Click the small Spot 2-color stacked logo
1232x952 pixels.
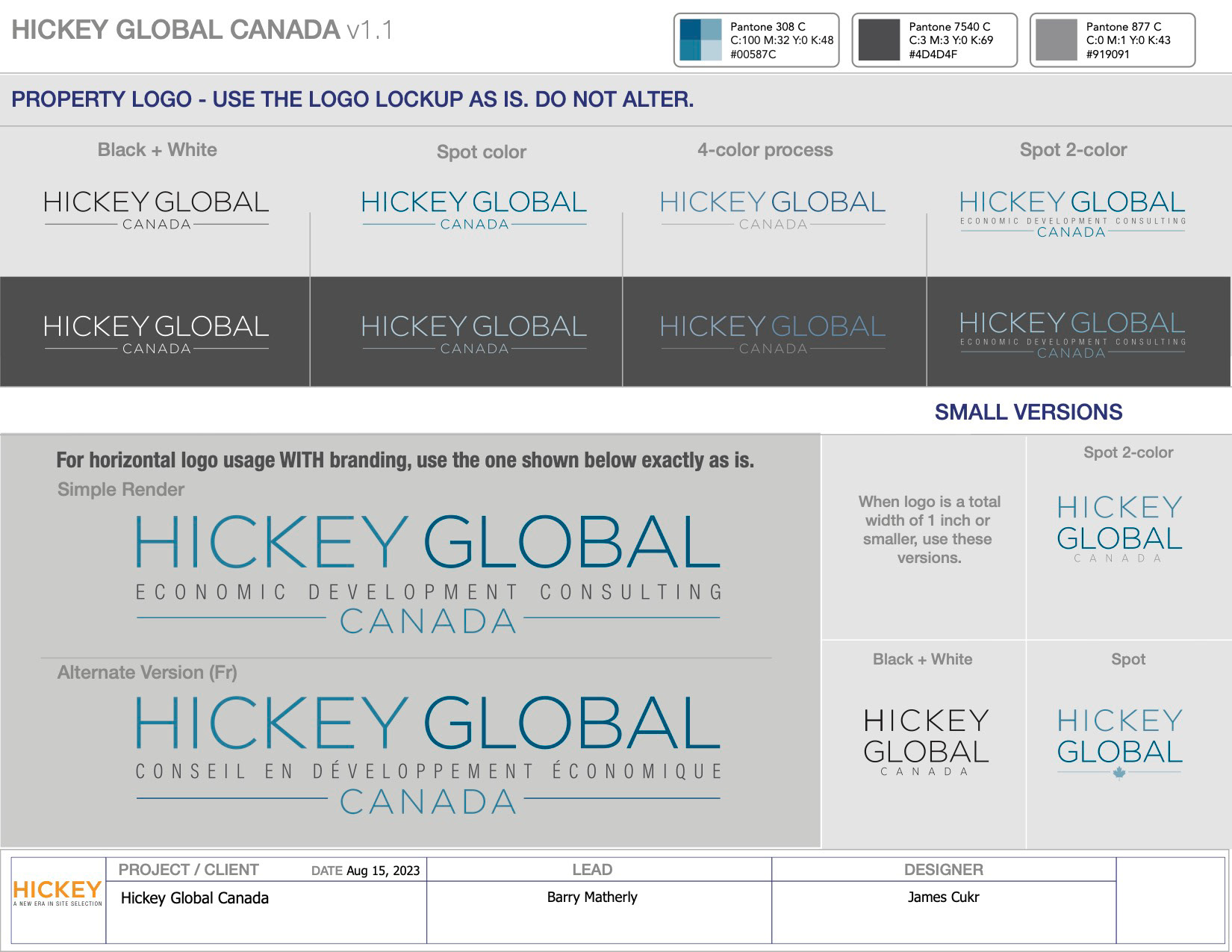click(1119, 529)
